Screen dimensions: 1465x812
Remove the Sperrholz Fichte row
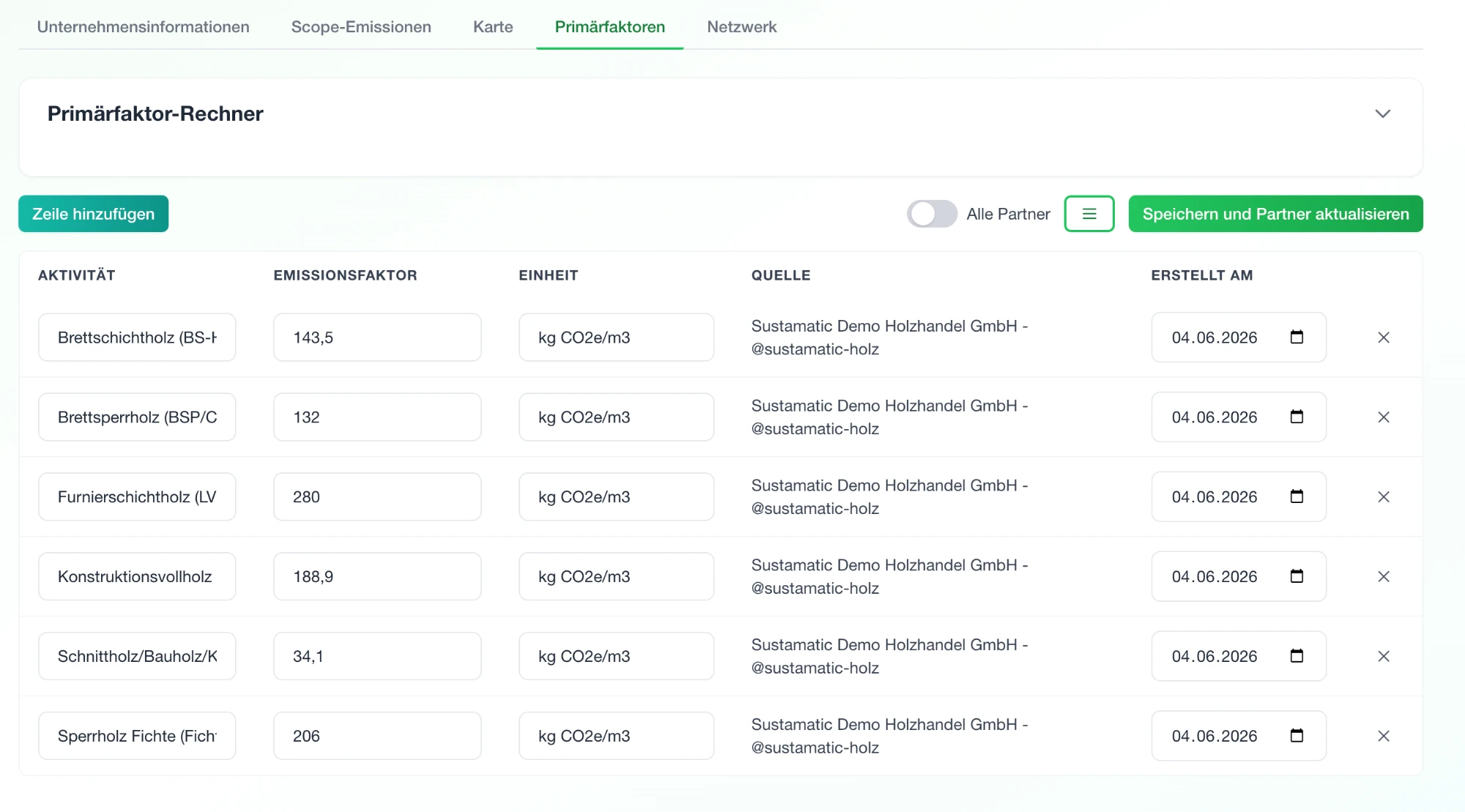pyautogui.click(x=1383, y=737)
